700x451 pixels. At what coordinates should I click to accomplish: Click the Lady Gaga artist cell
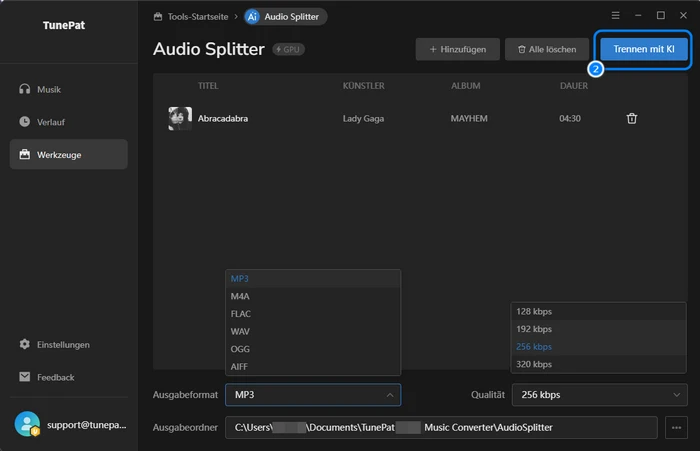click(x=363, y=118)
